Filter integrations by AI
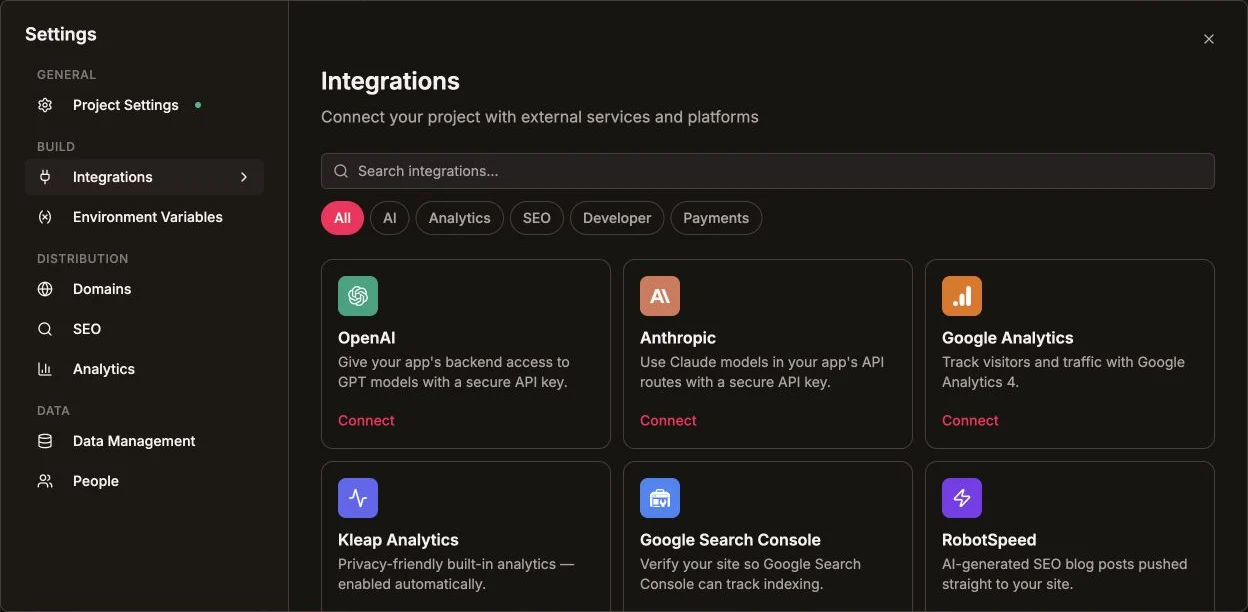 click(390, 218)
